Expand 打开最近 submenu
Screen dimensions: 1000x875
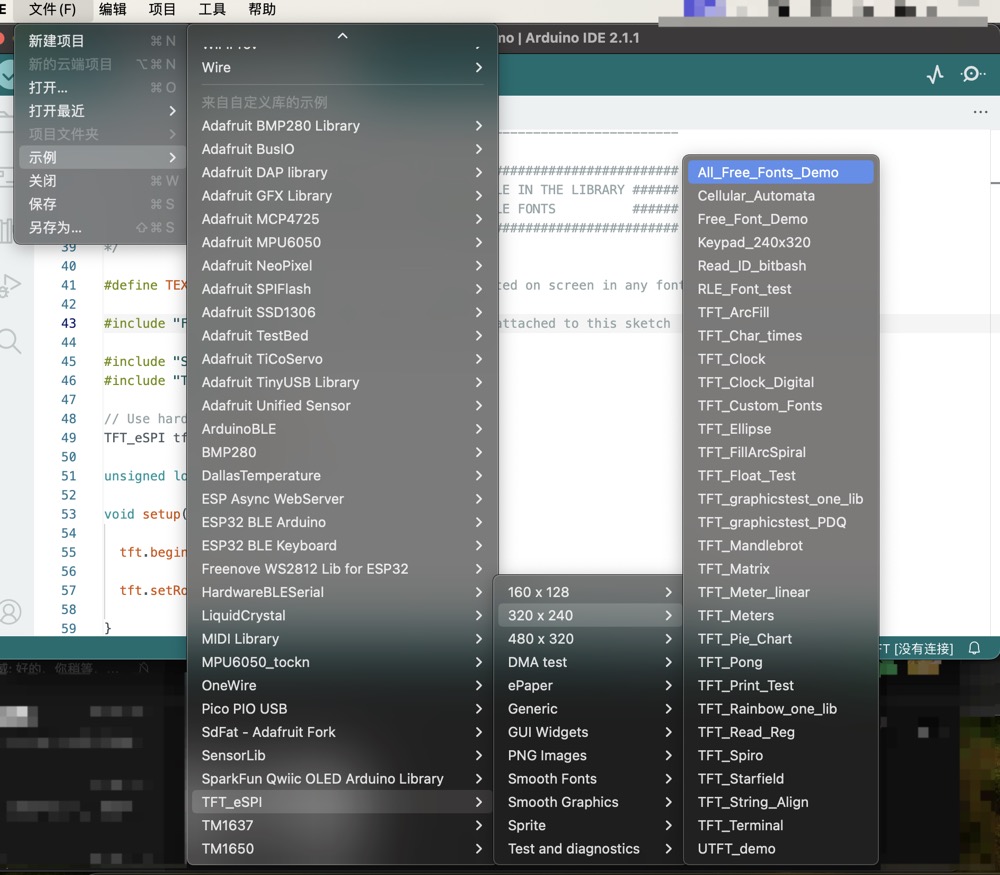[101, 111]
